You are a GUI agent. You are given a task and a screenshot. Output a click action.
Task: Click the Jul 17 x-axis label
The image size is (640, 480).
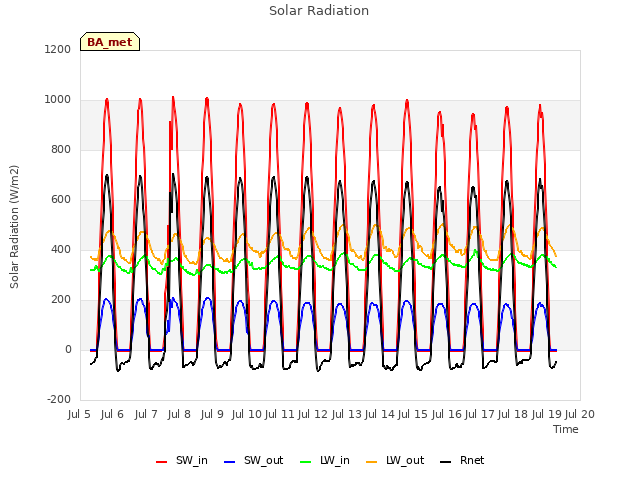click(480, 414)
